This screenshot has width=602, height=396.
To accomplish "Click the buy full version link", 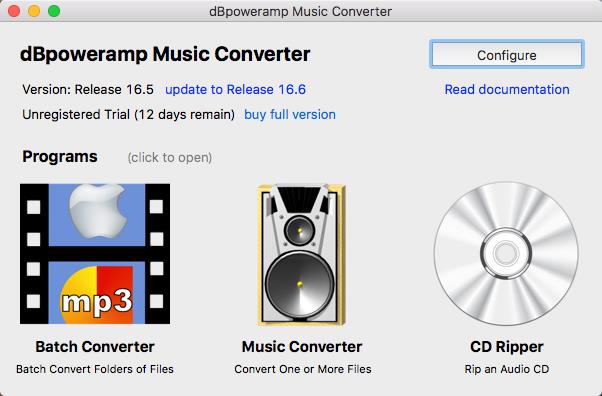I will click(x=290, y=114).
